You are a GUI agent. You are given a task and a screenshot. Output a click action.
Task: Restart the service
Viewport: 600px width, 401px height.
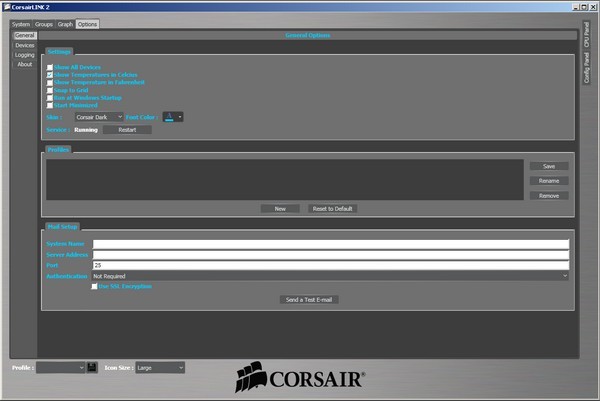(x=127, y=130)
